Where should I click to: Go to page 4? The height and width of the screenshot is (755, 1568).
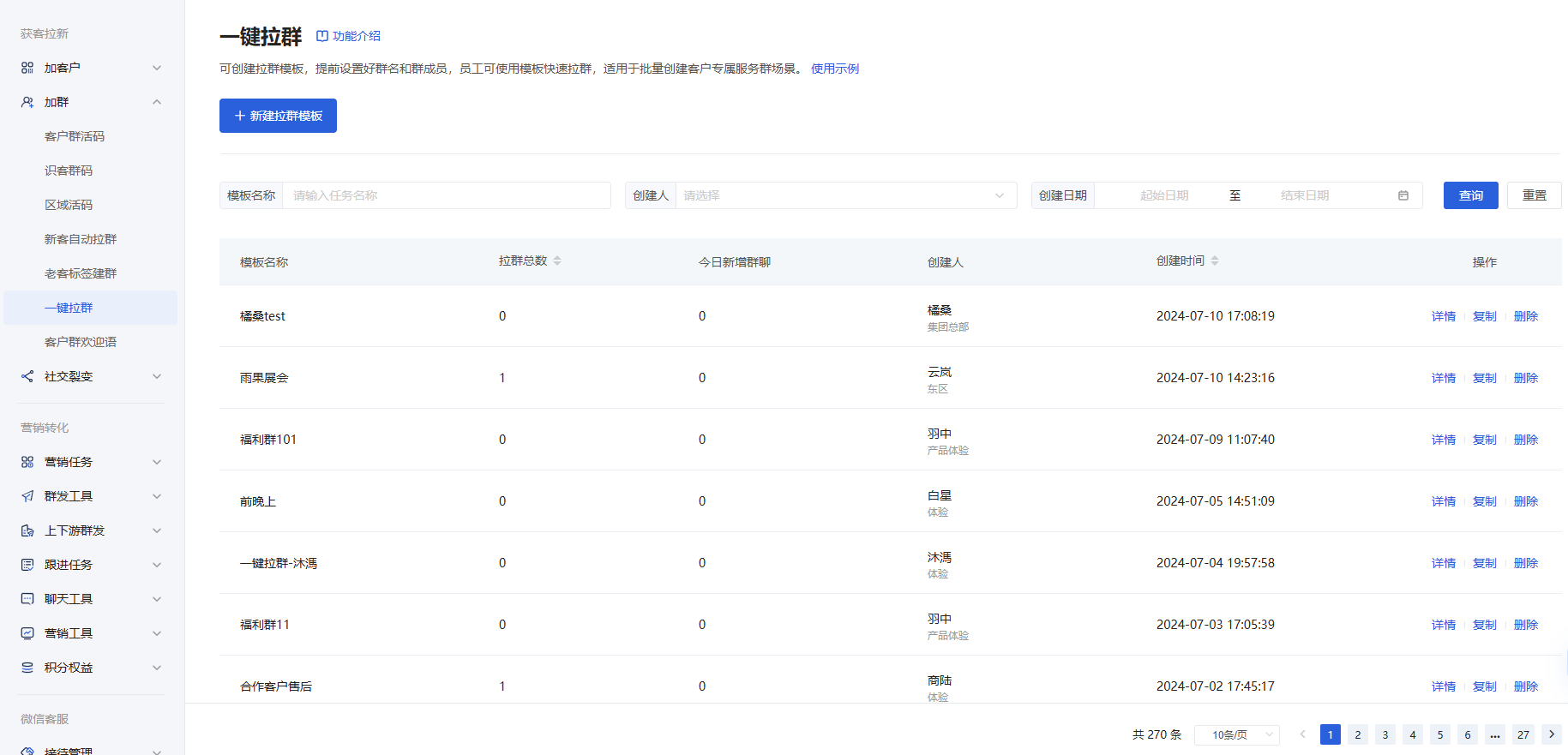1413,734
